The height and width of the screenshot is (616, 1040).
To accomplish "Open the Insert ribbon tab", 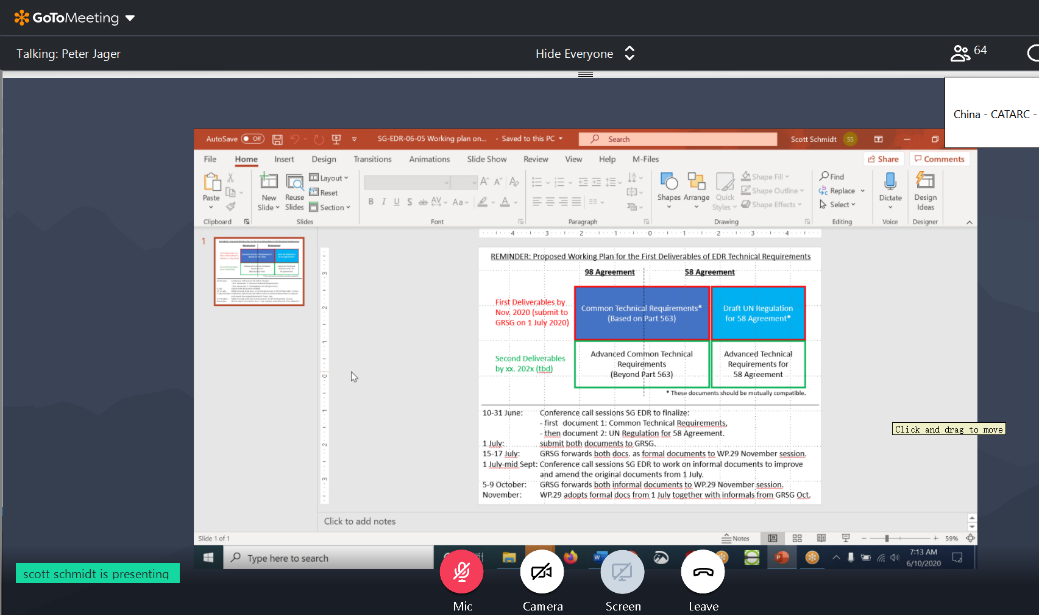I will [x=284, y=159].
